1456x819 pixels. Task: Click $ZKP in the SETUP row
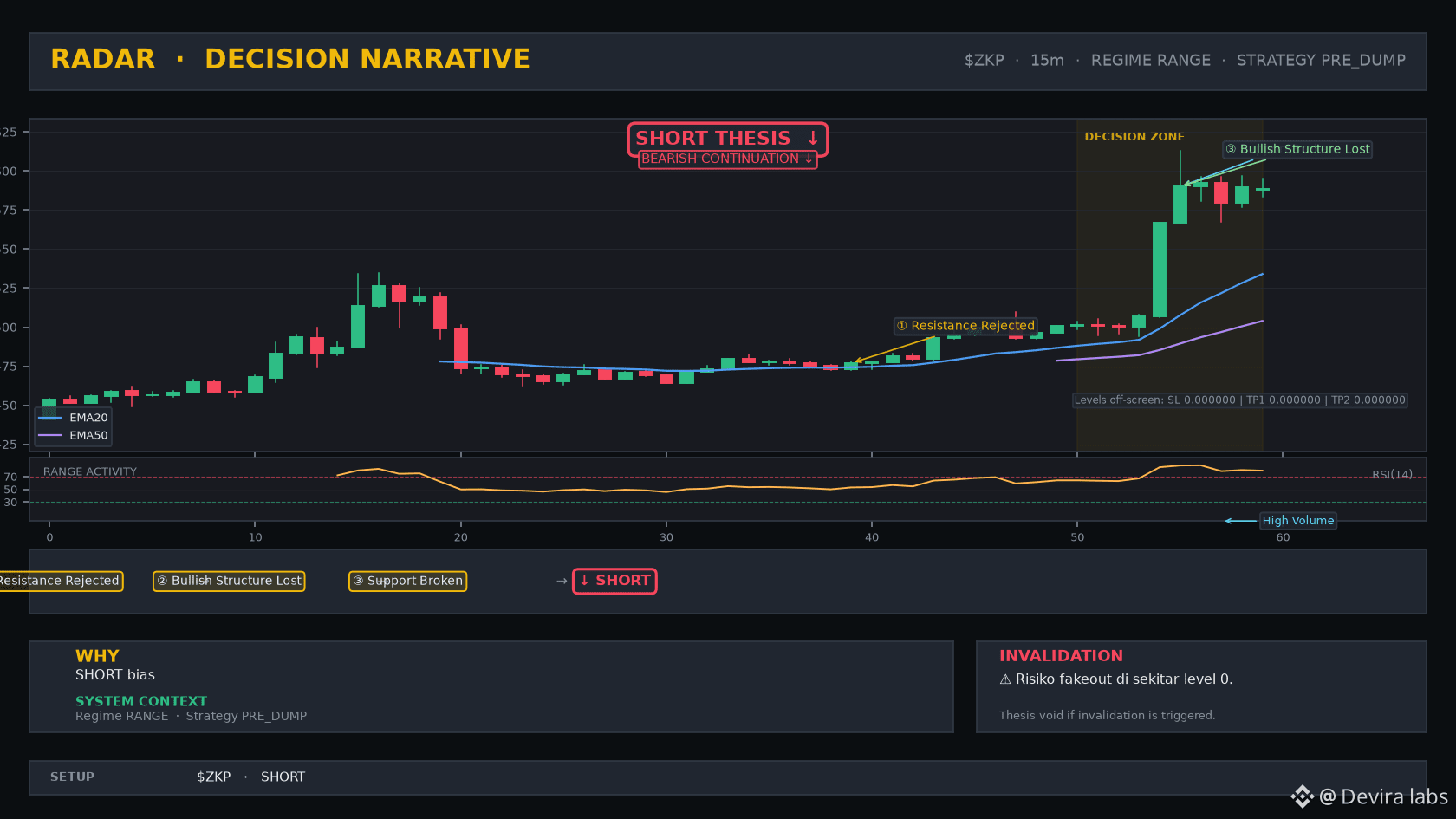(x=214, y=777)
